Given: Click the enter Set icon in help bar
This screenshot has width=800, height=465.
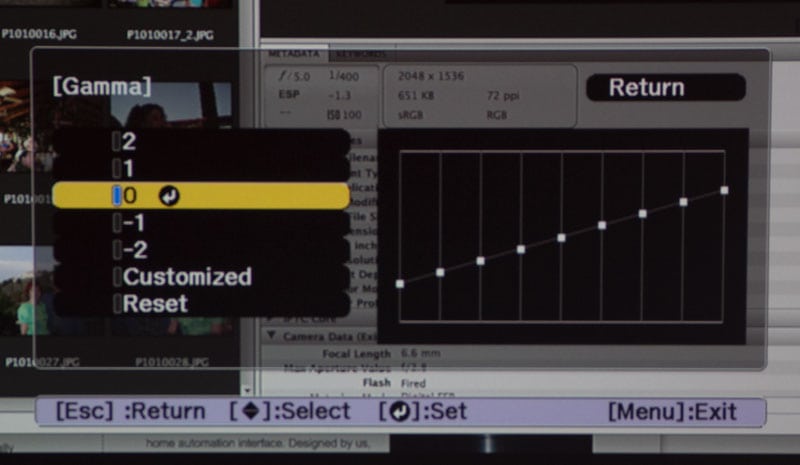Looking at the screenshot, I should [x=399, y=411].
